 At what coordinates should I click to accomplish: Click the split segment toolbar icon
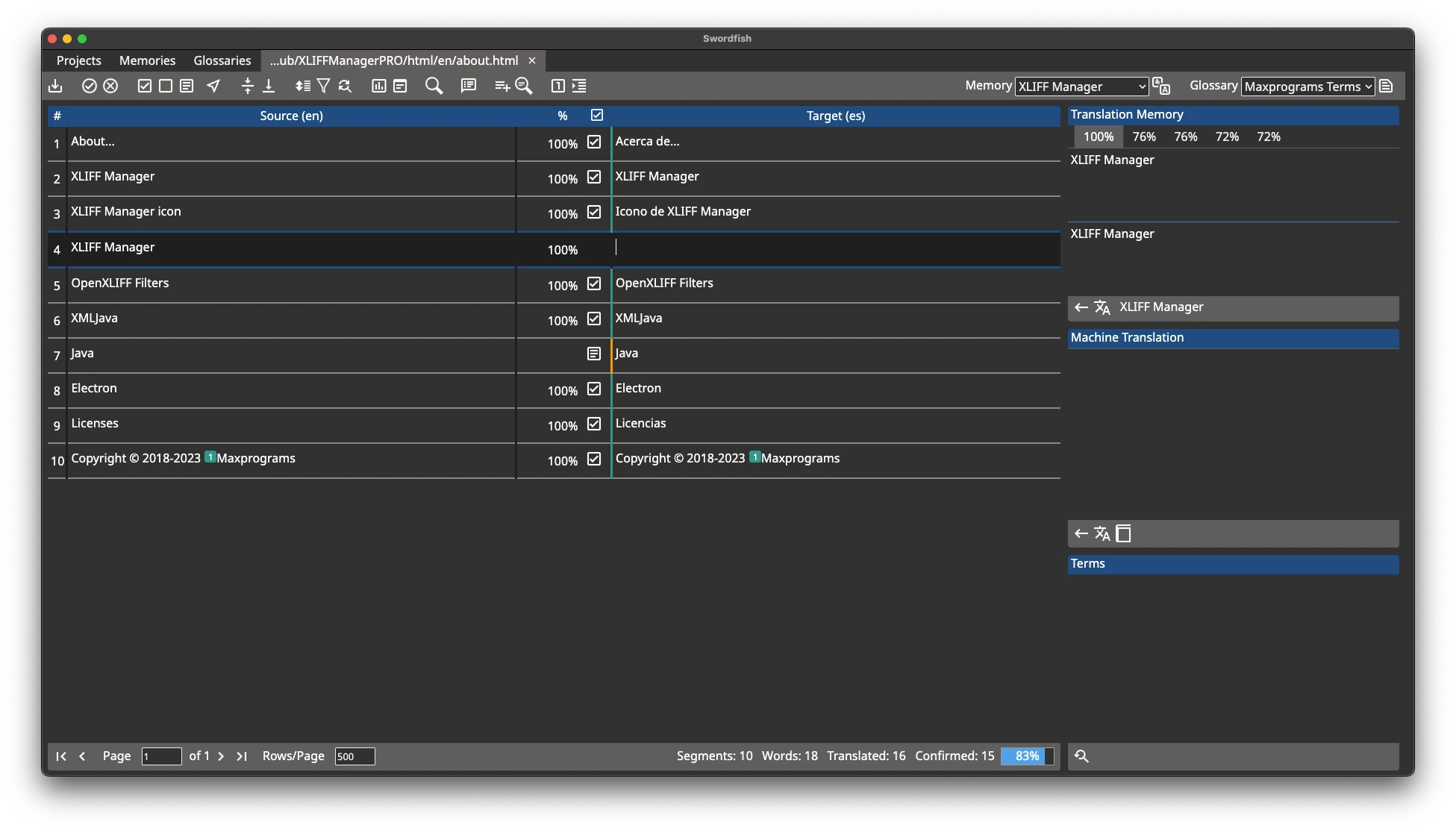click(248, 86)
